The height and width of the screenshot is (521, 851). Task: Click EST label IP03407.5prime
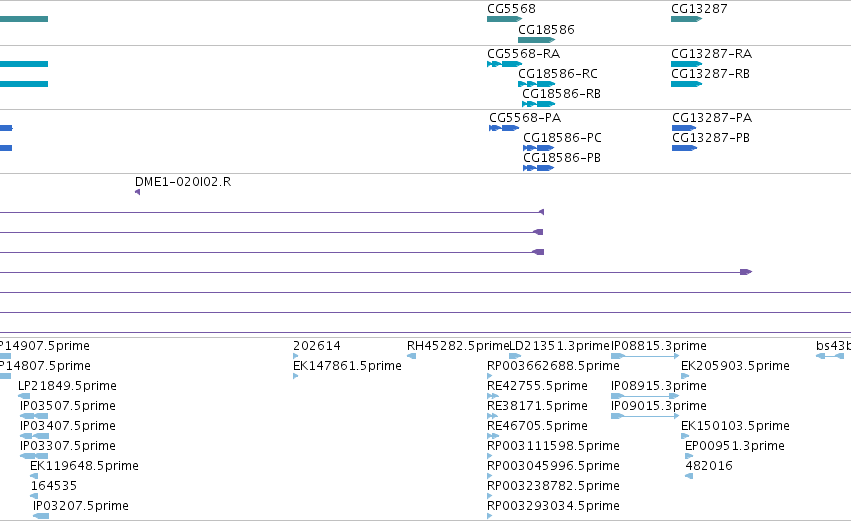click(68, 426)
